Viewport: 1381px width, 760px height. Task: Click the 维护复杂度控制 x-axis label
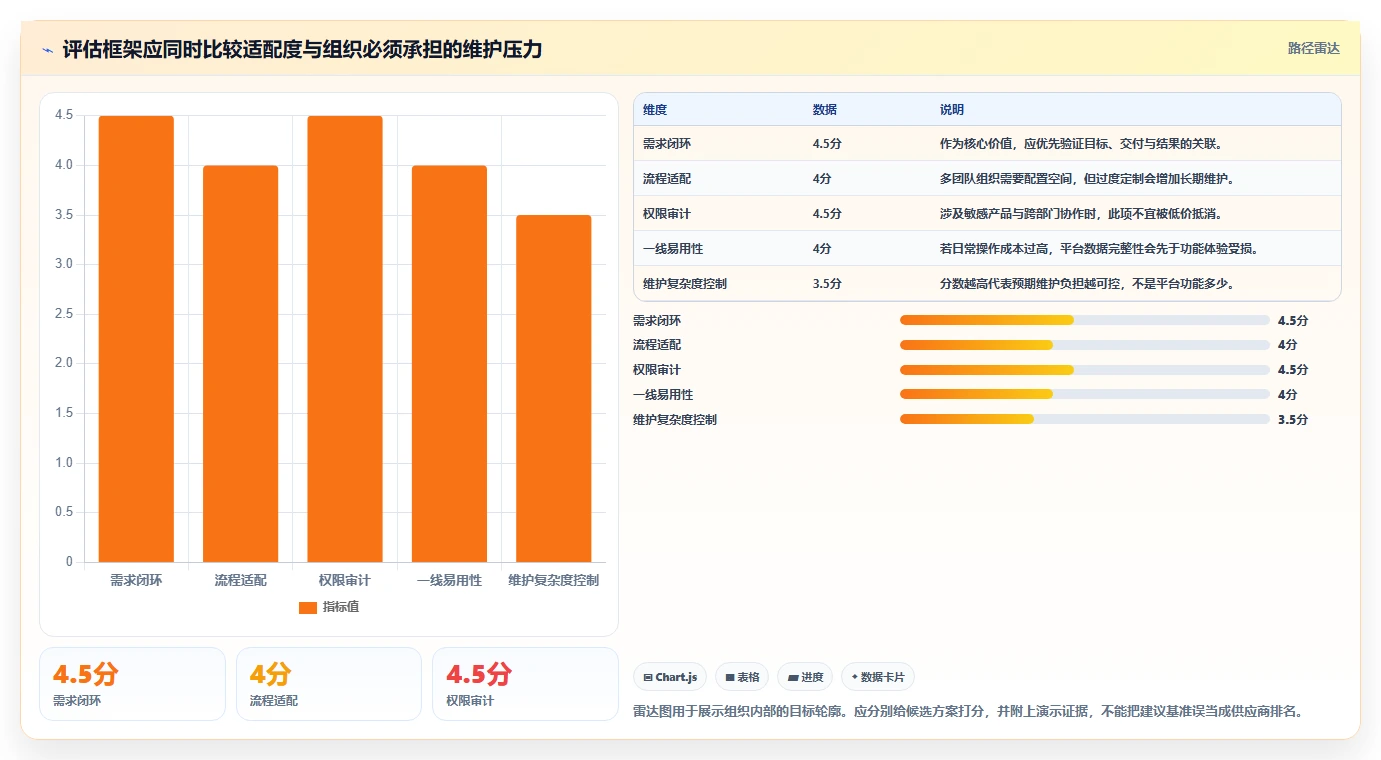pyautogui.click(x=554, y=581)
